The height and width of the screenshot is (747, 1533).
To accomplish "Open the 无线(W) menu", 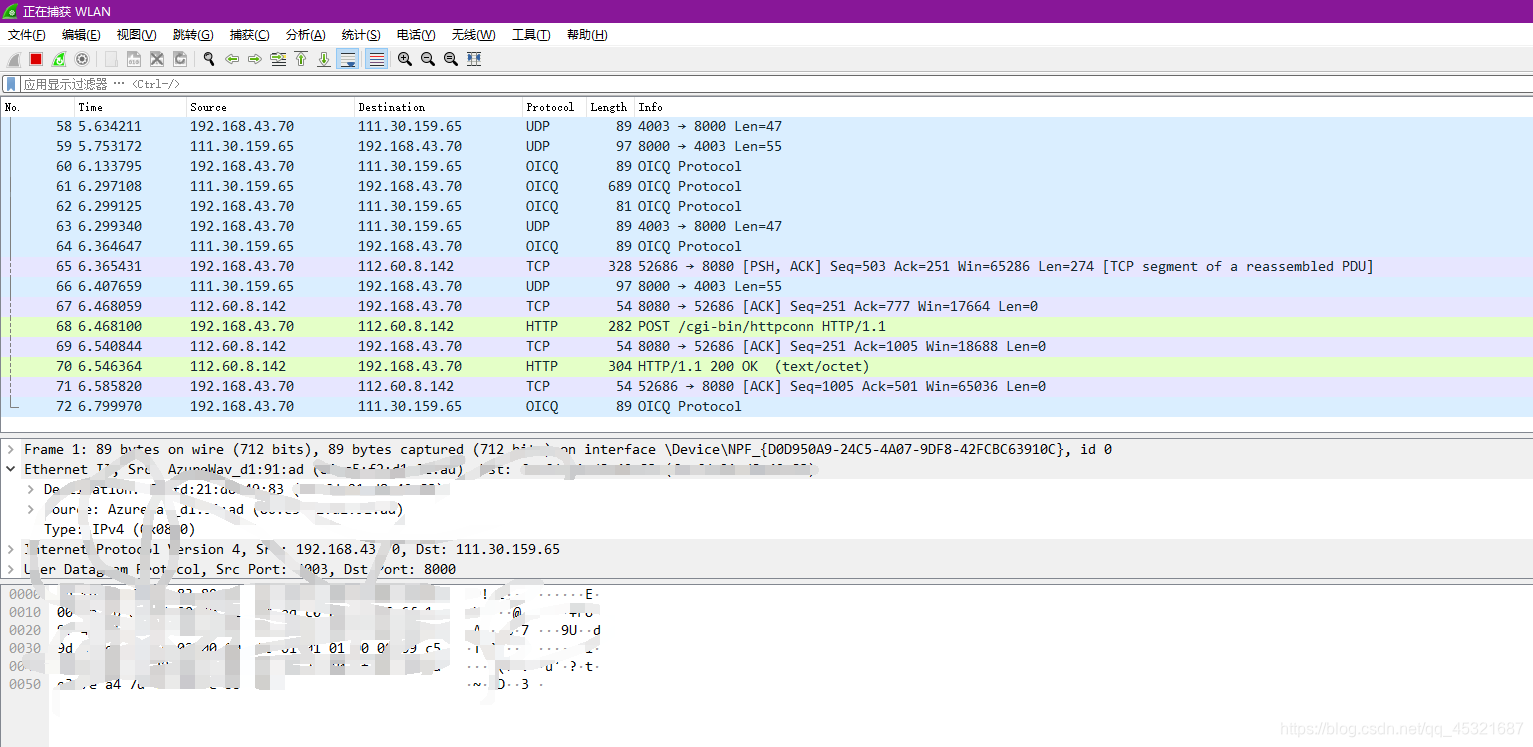I will pyautogui.click(x=473, y=35).
